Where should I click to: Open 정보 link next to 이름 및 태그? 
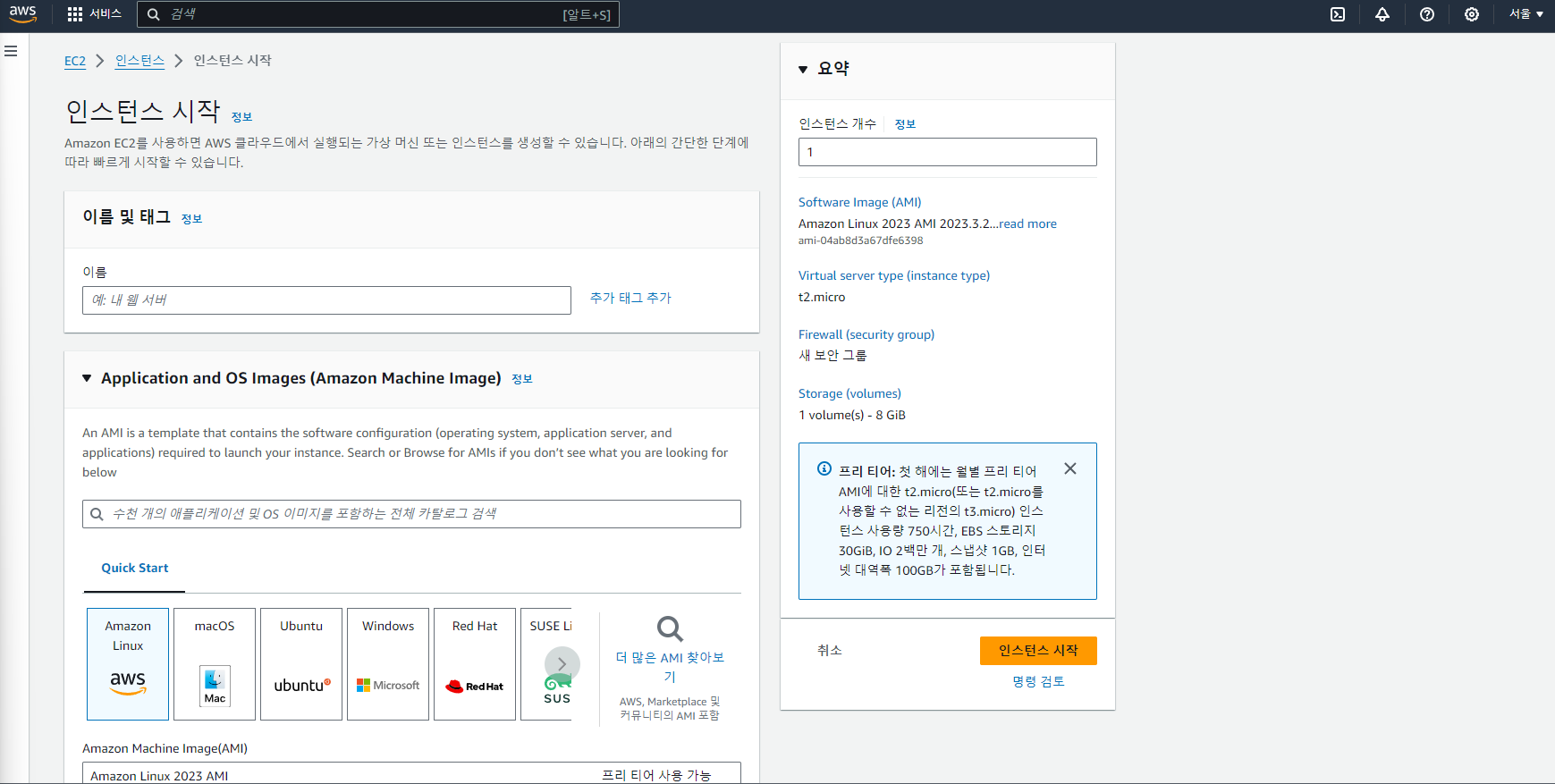(191, 219)
